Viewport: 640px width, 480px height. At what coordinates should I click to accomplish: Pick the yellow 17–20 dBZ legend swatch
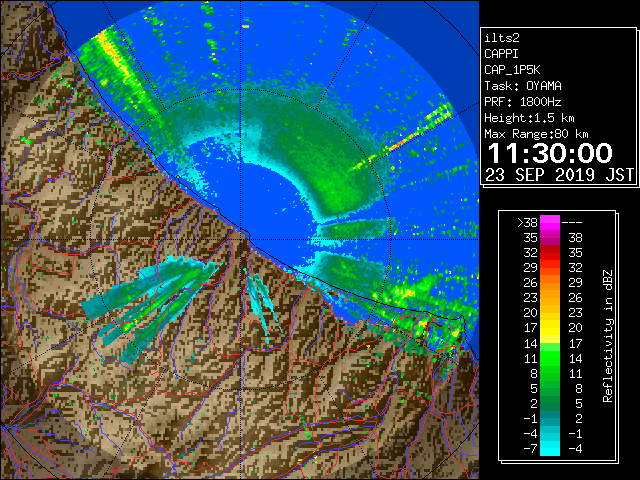(550, 328)
